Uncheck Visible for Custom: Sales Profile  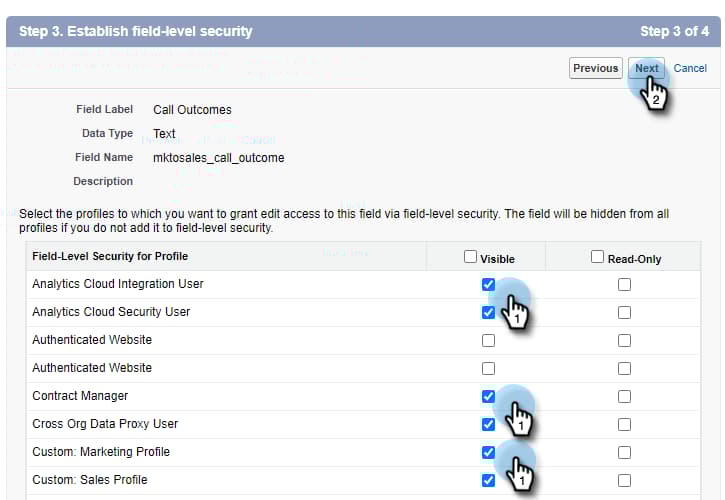click(x=488, y=480)
